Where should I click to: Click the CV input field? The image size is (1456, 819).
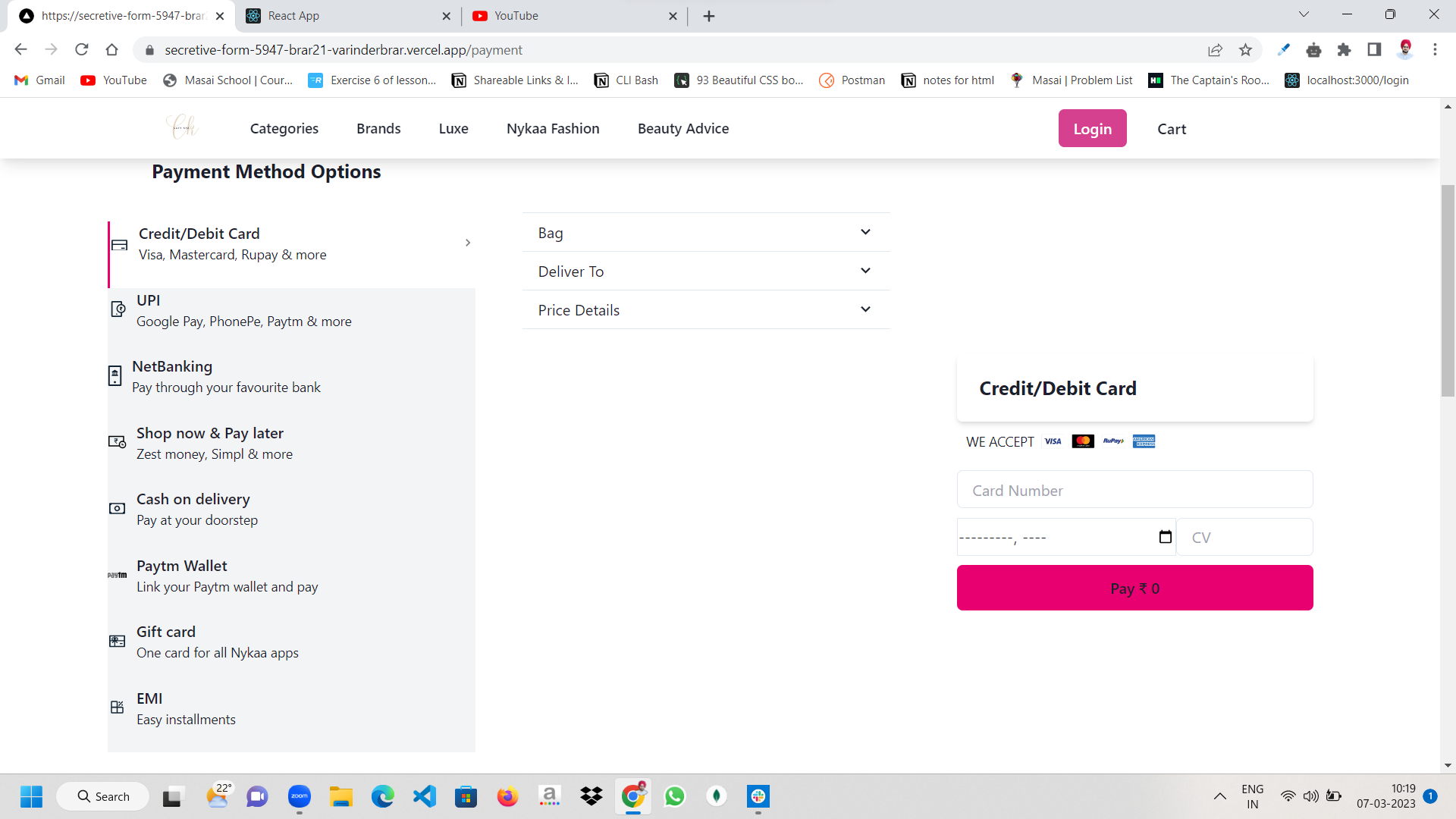coord(1244,538)
